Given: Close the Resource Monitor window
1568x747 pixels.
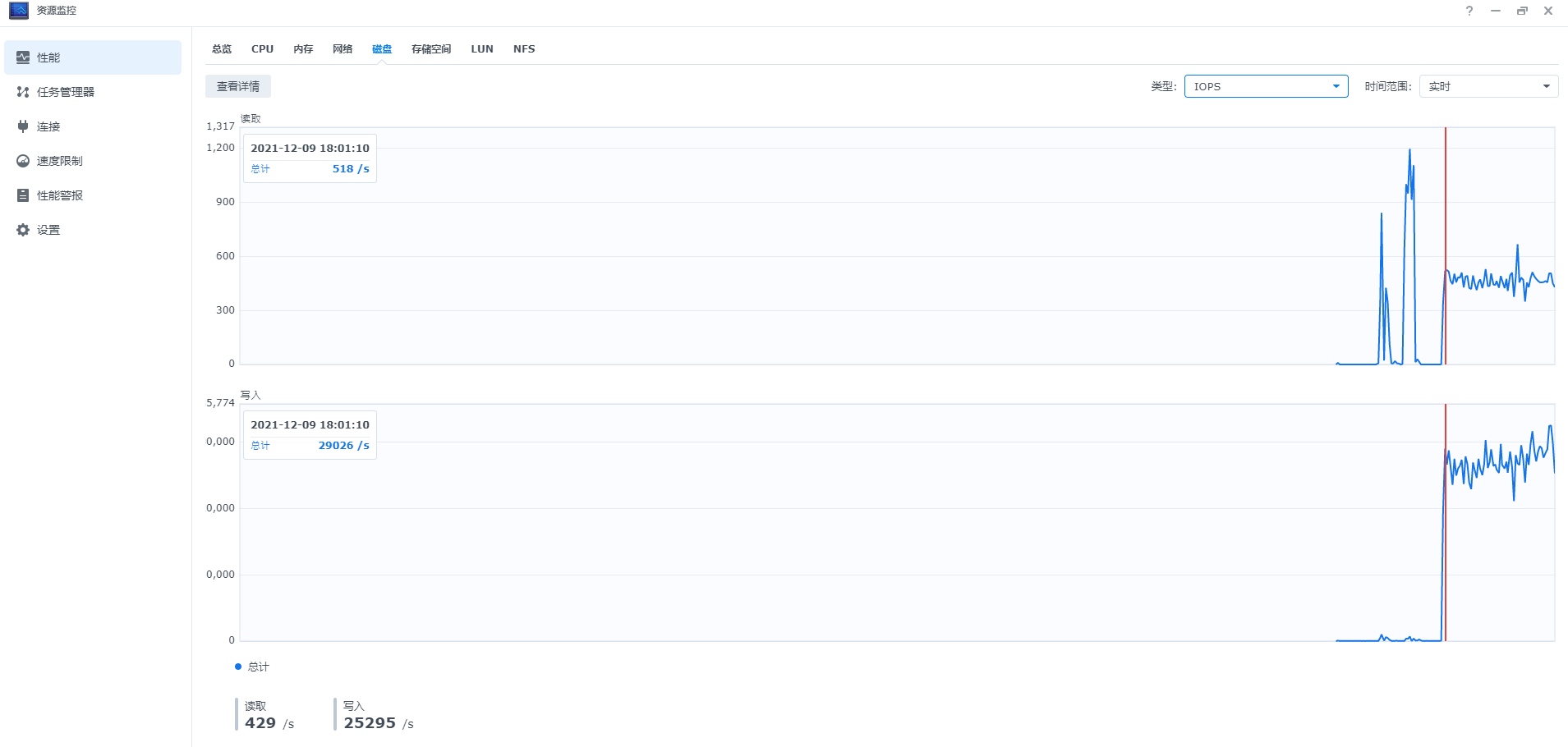Looking at the screenshot, I should 1548,11.
